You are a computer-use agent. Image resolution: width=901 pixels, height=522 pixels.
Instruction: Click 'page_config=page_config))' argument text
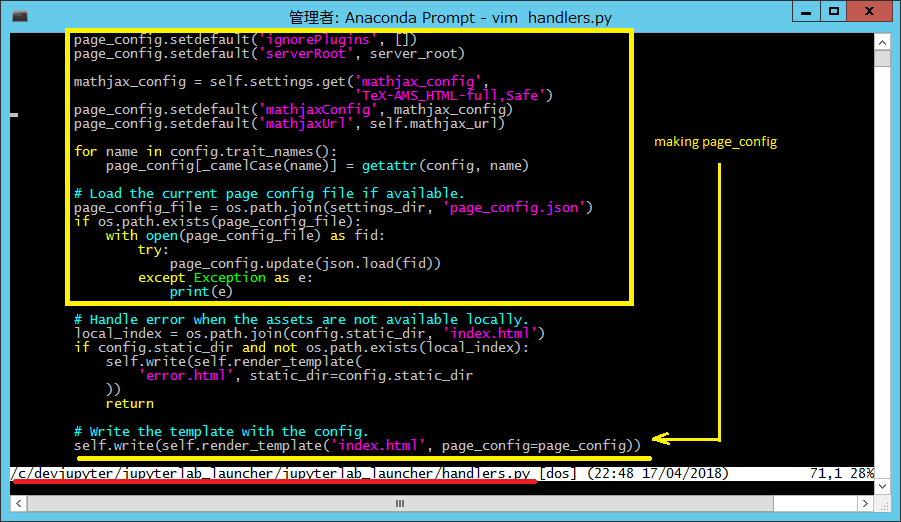[541, 446]
